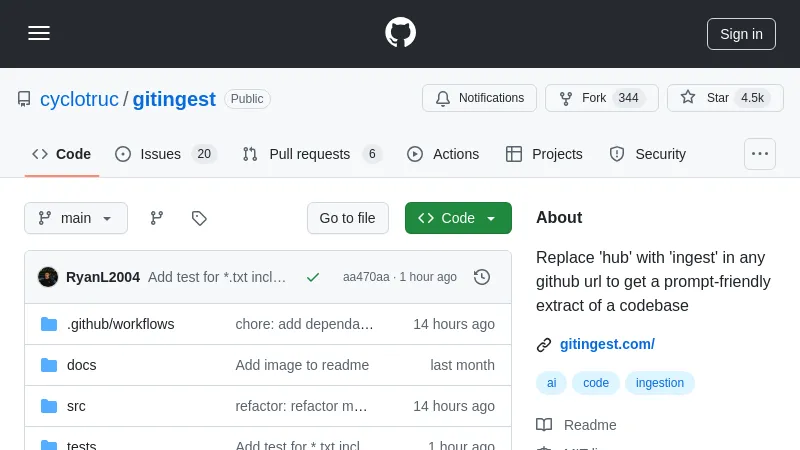
Task: Switch to the Pull requests tab
Action: pos(311,154)
